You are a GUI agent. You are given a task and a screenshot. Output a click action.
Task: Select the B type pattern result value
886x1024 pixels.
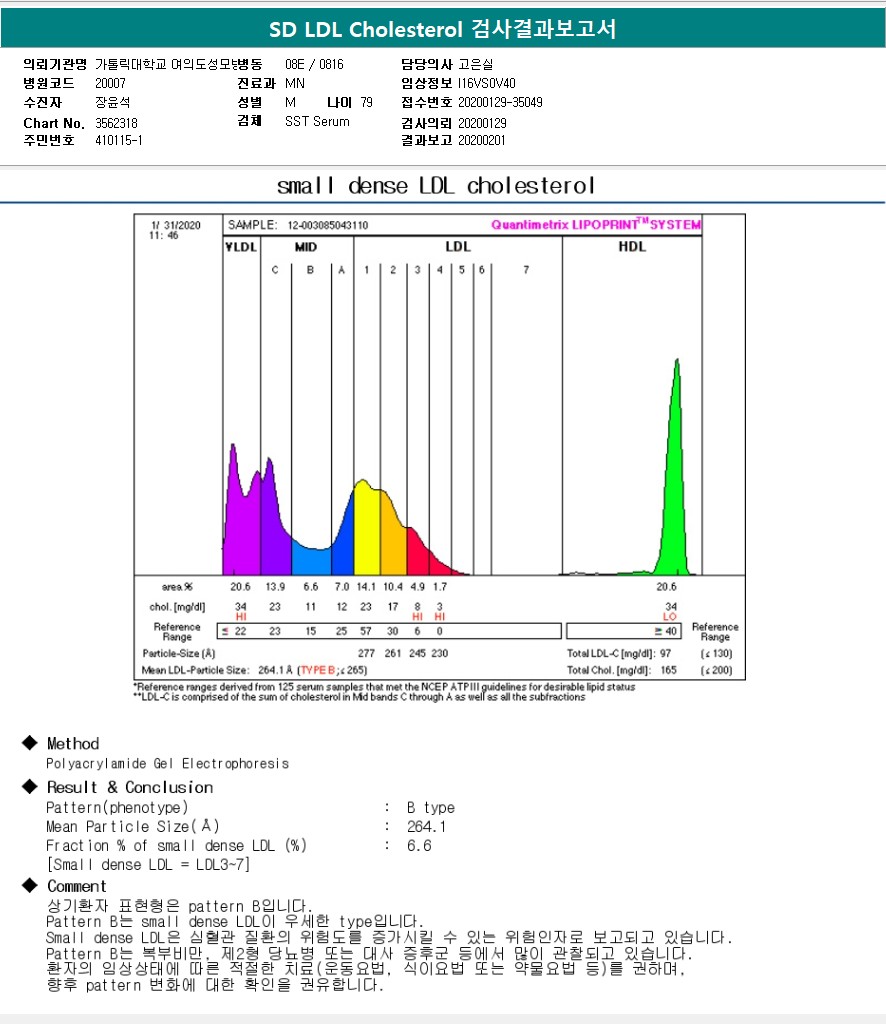click(430, 807)
